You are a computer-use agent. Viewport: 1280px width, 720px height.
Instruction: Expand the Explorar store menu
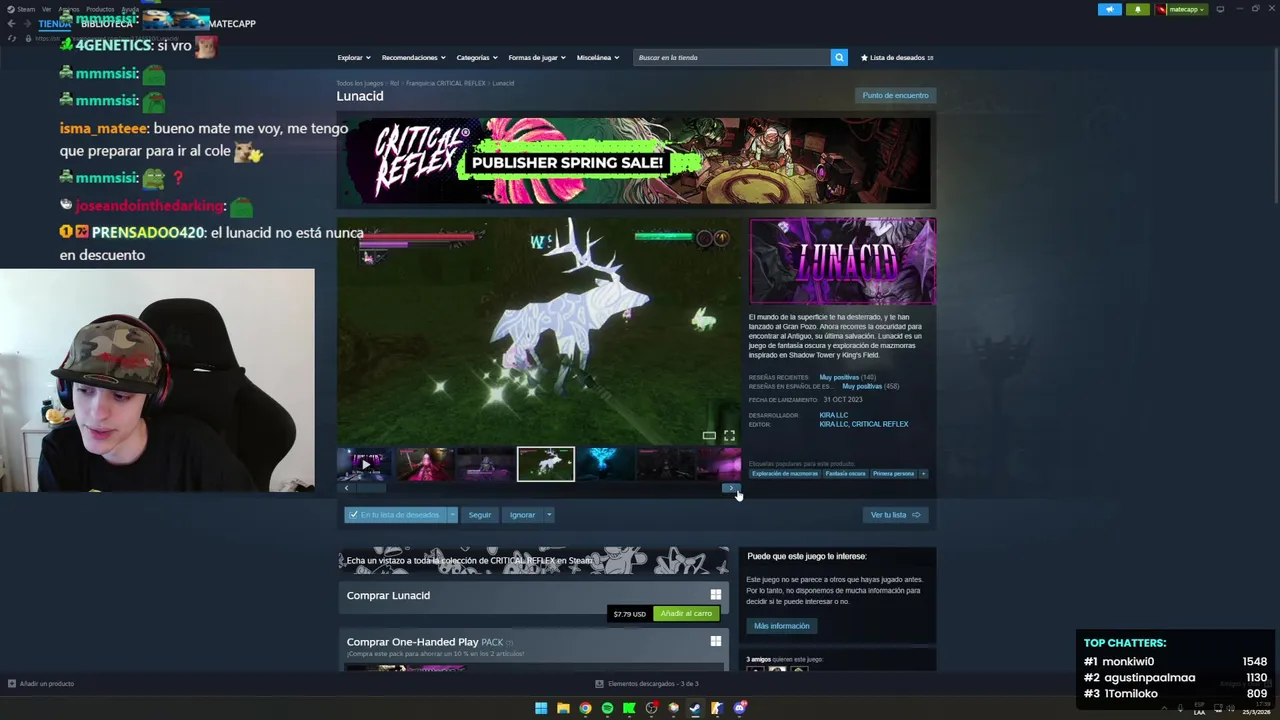coord(354,57)
